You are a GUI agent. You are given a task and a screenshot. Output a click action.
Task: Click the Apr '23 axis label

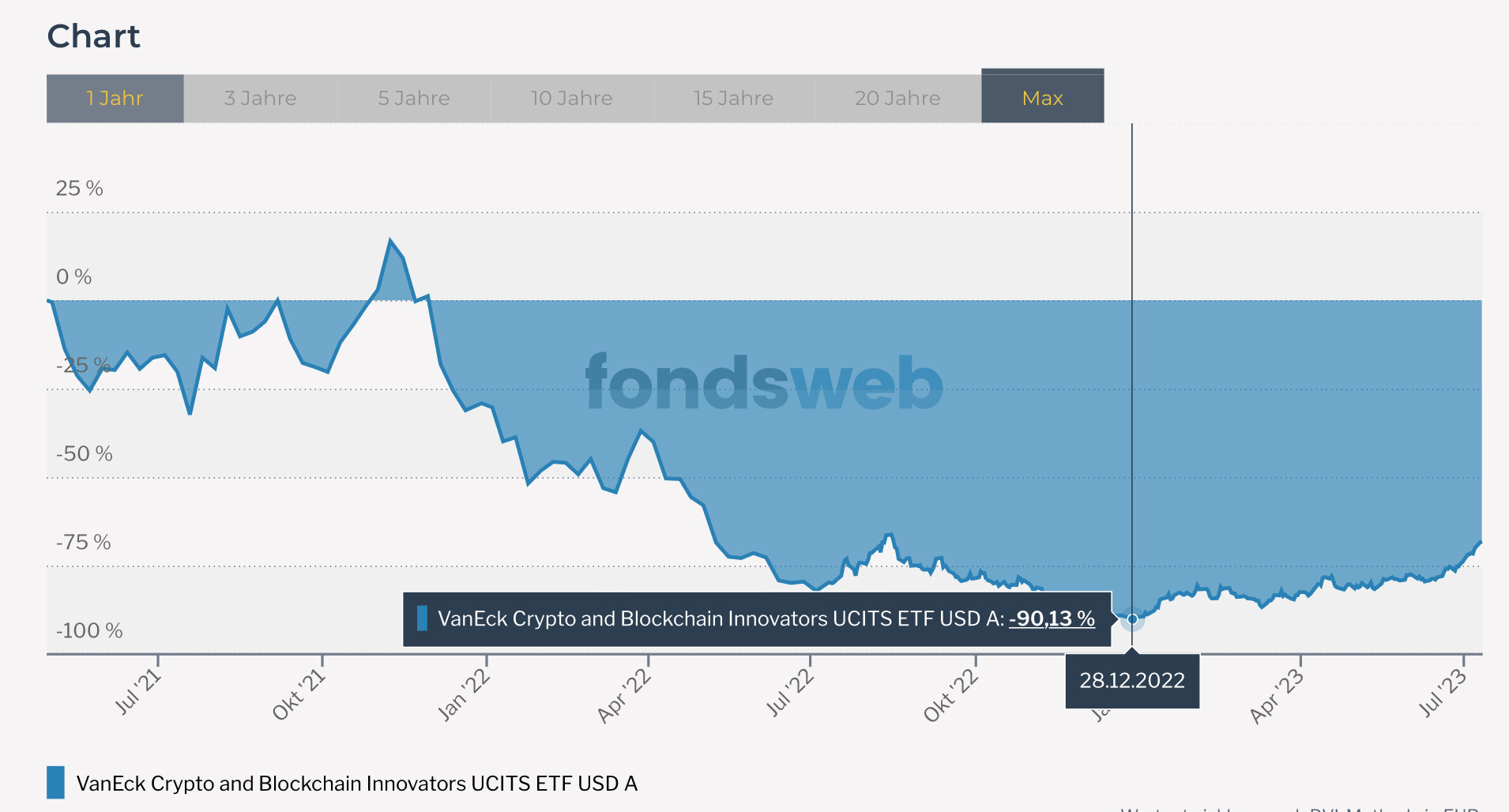(x=1276, y=695)
